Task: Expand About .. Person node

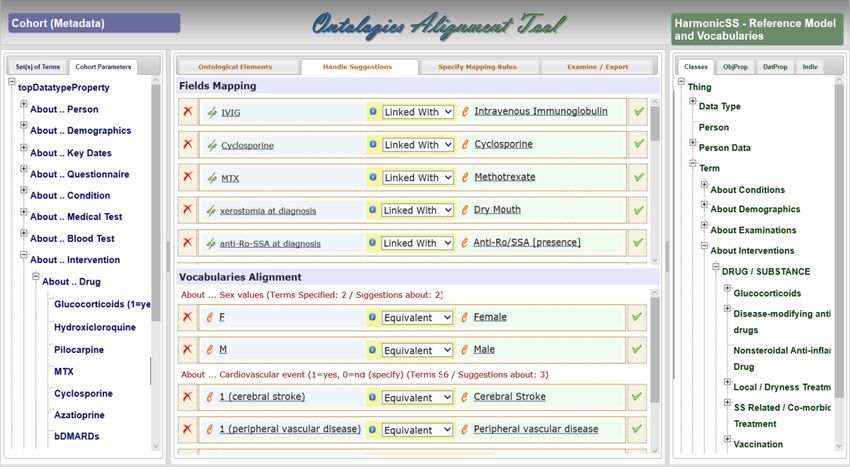Action: point(23,104)
